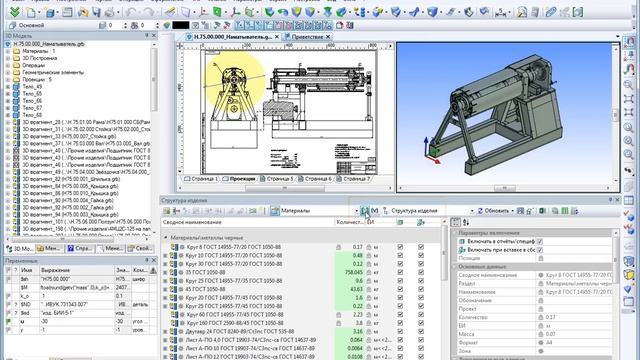Click the drawing view horizontal scrollbar
640x360 pixels.
click(x=284, y=189)
